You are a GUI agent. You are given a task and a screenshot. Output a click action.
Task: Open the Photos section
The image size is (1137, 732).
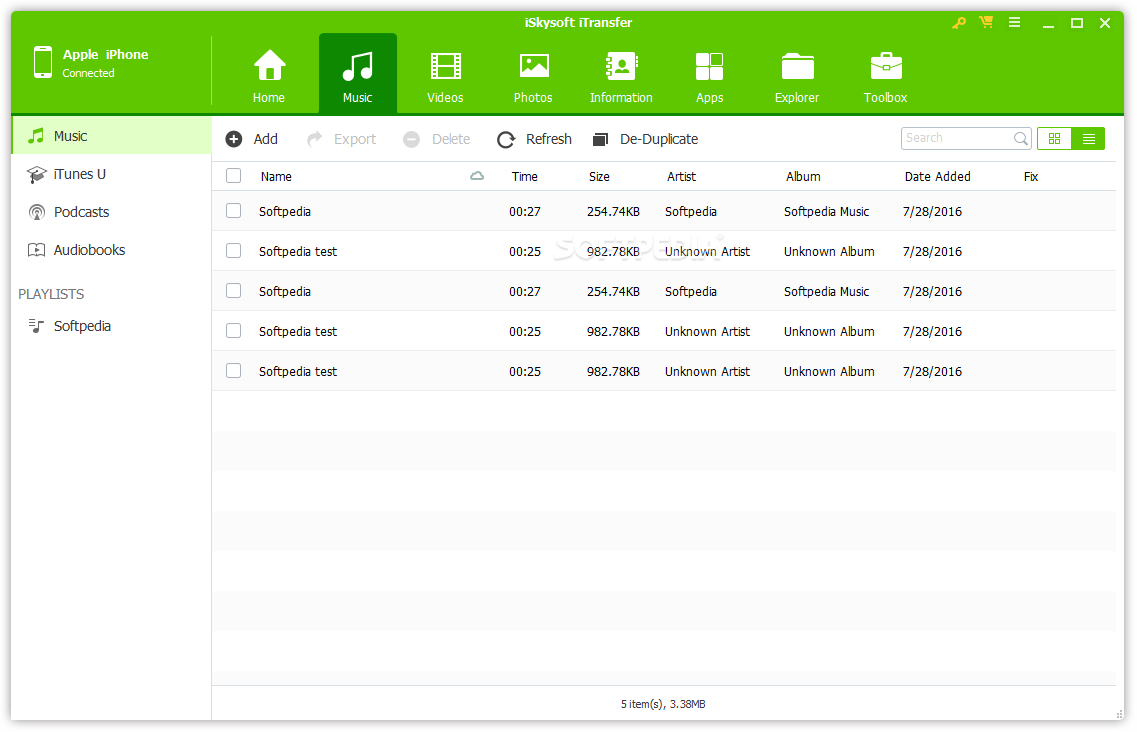coord(533,76)
